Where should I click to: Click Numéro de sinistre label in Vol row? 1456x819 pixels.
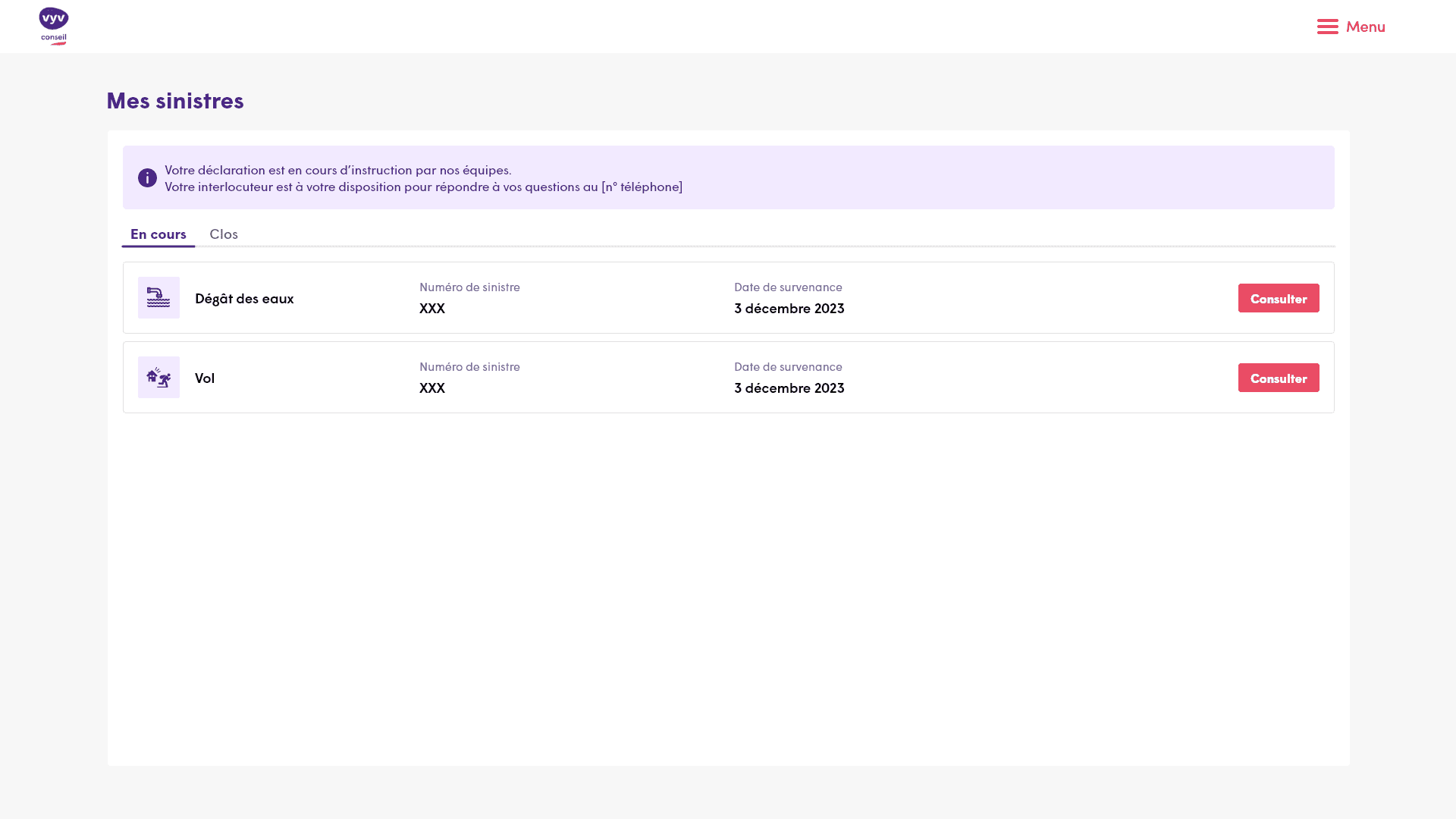(x=469, y=366)
